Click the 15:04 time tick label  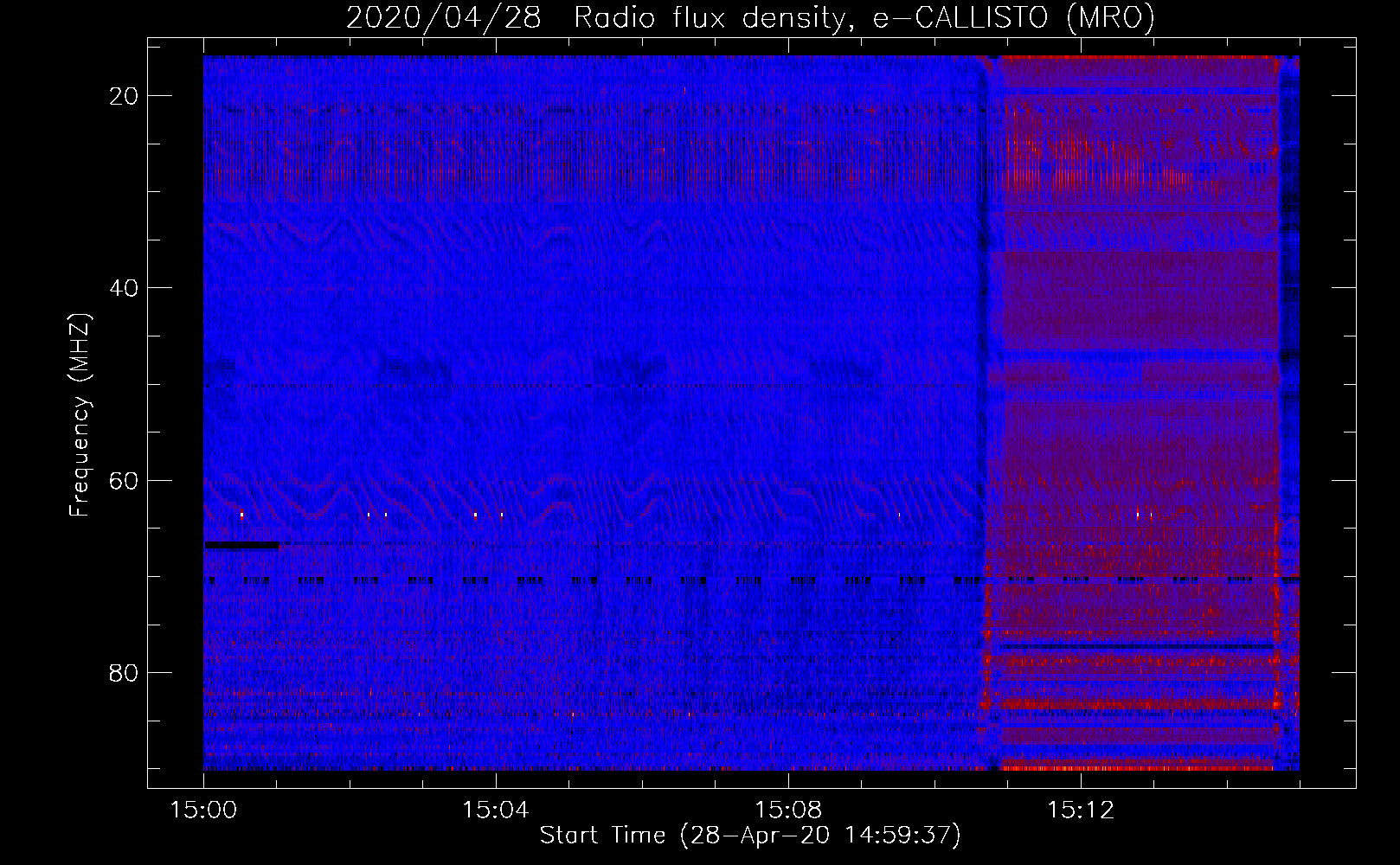point(496,811)
